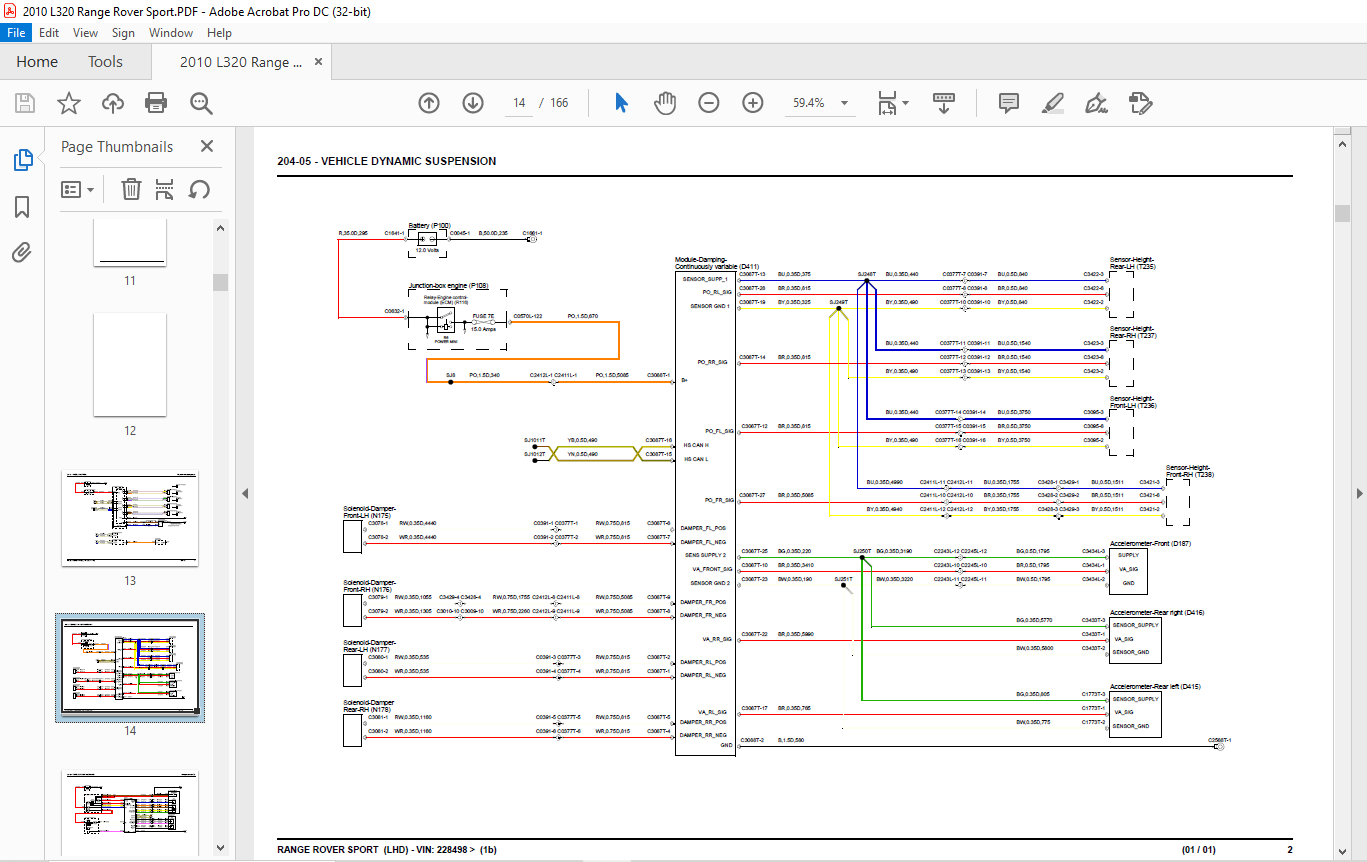Click heading '204-05 - VEHICLE DYNAMIC SUSPENSION'
This screenshot has width=1367, height=862.
pyautogui.click(x=386, y=161)
